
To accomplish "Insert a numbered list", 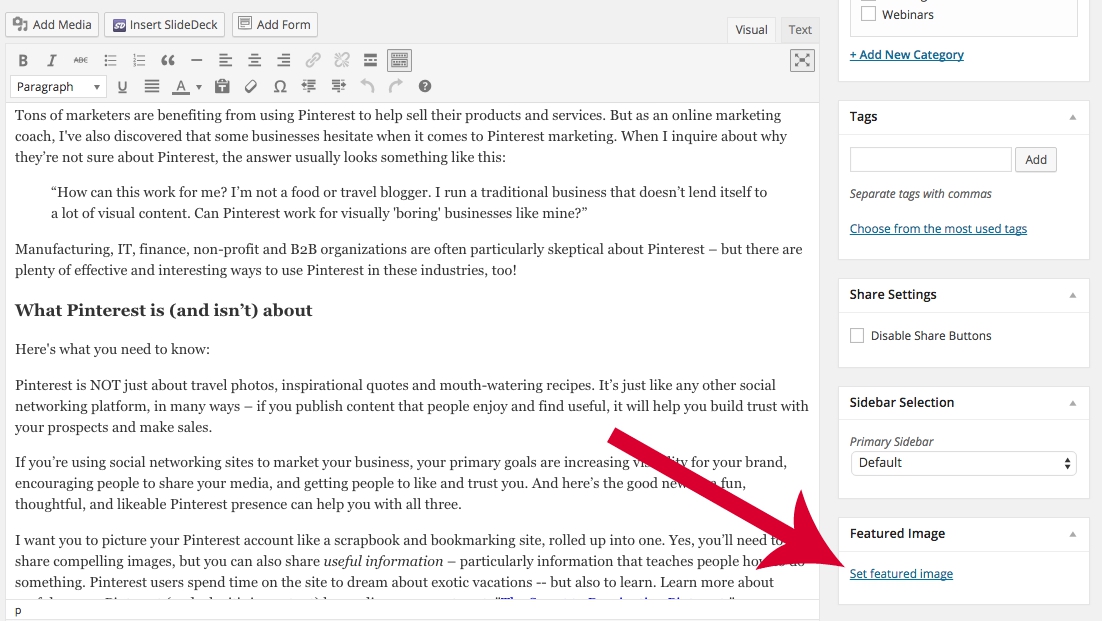I will pyautogui.click(x=139, y=60).
